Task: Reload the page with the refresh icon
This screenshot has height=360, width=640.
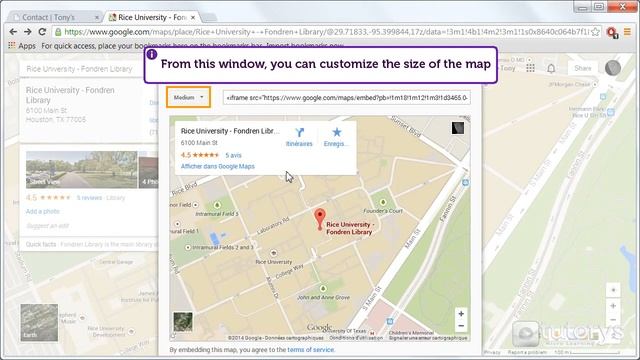Action: pos(42,32)
